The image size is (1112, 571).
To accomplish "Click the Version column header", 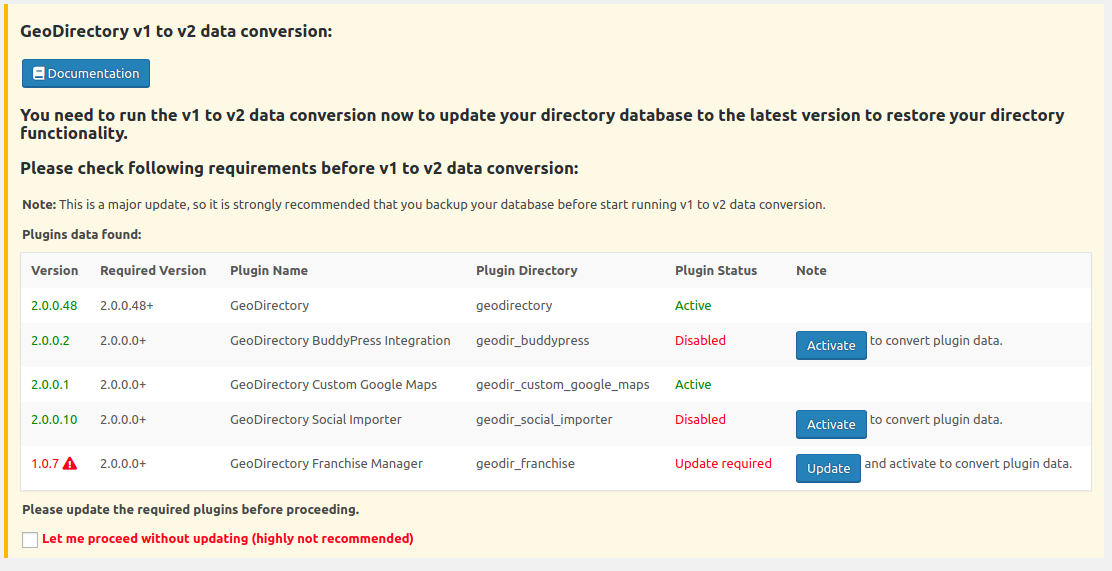I will pyautogui.click(x=55, y=270).
